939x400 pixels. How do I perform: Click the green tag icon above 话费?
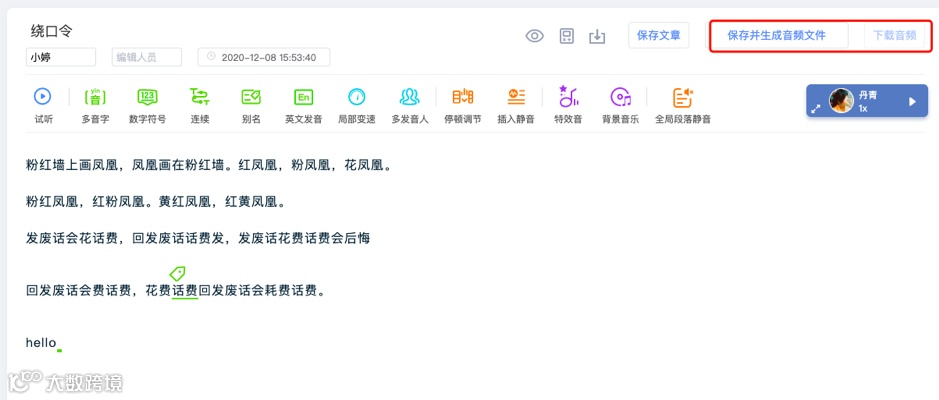coord(177,274)
